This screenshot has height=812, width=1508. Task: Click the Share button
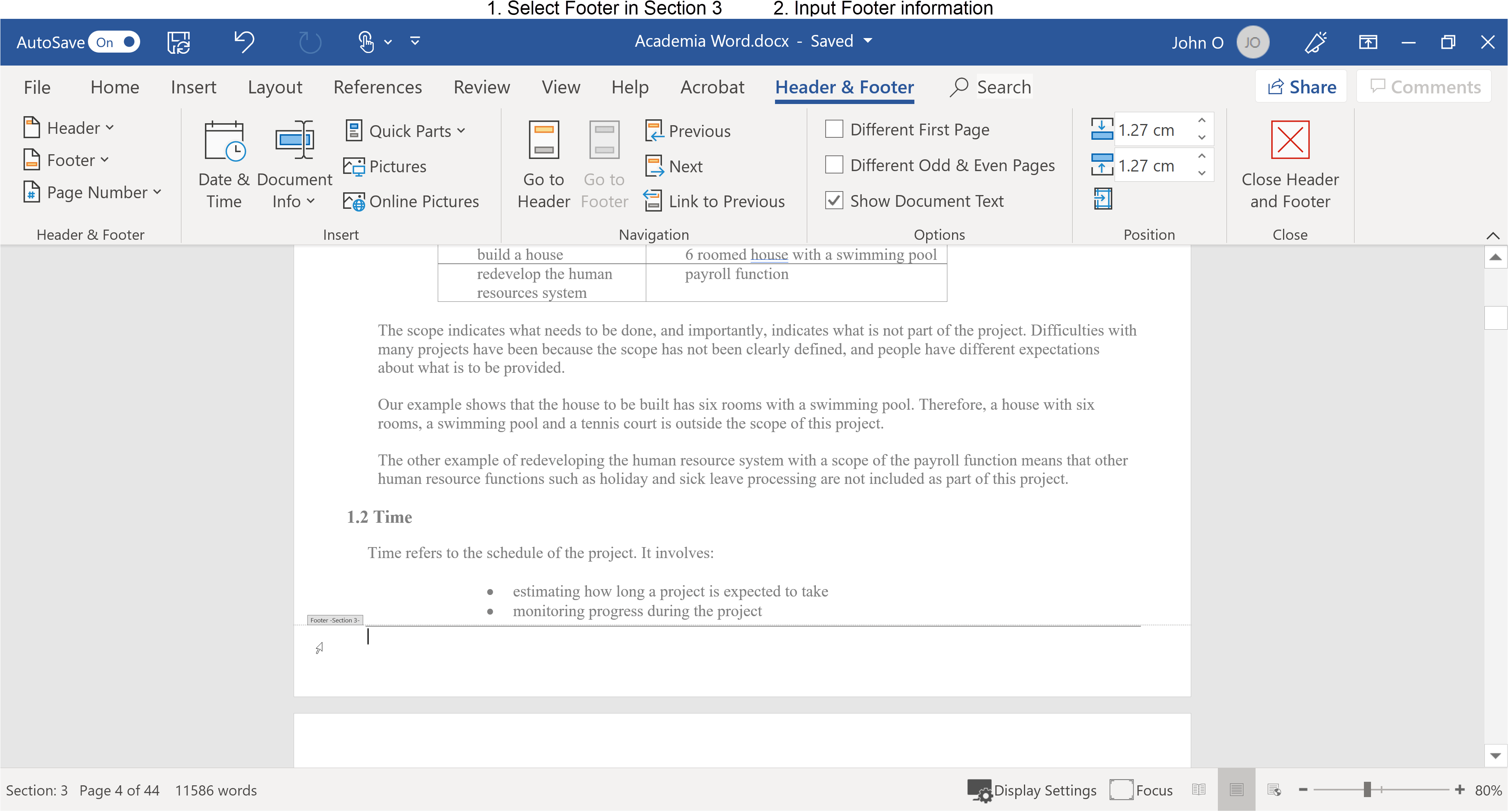1301,87
